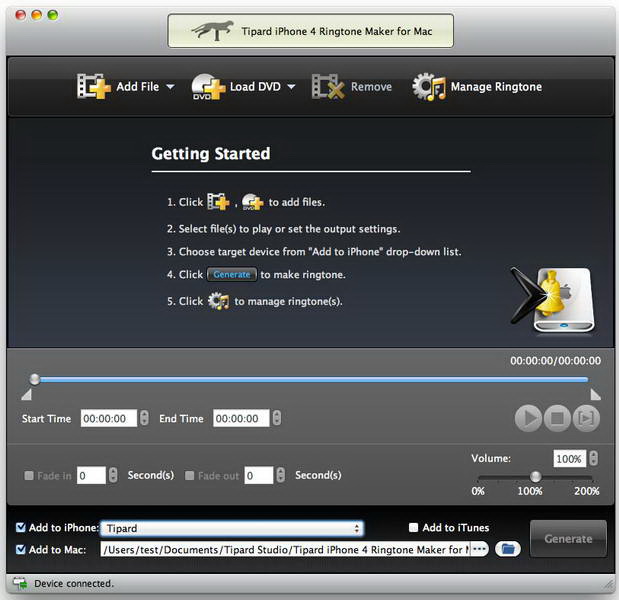
Task: Click the Add File film icon
Action: point(93,86)
